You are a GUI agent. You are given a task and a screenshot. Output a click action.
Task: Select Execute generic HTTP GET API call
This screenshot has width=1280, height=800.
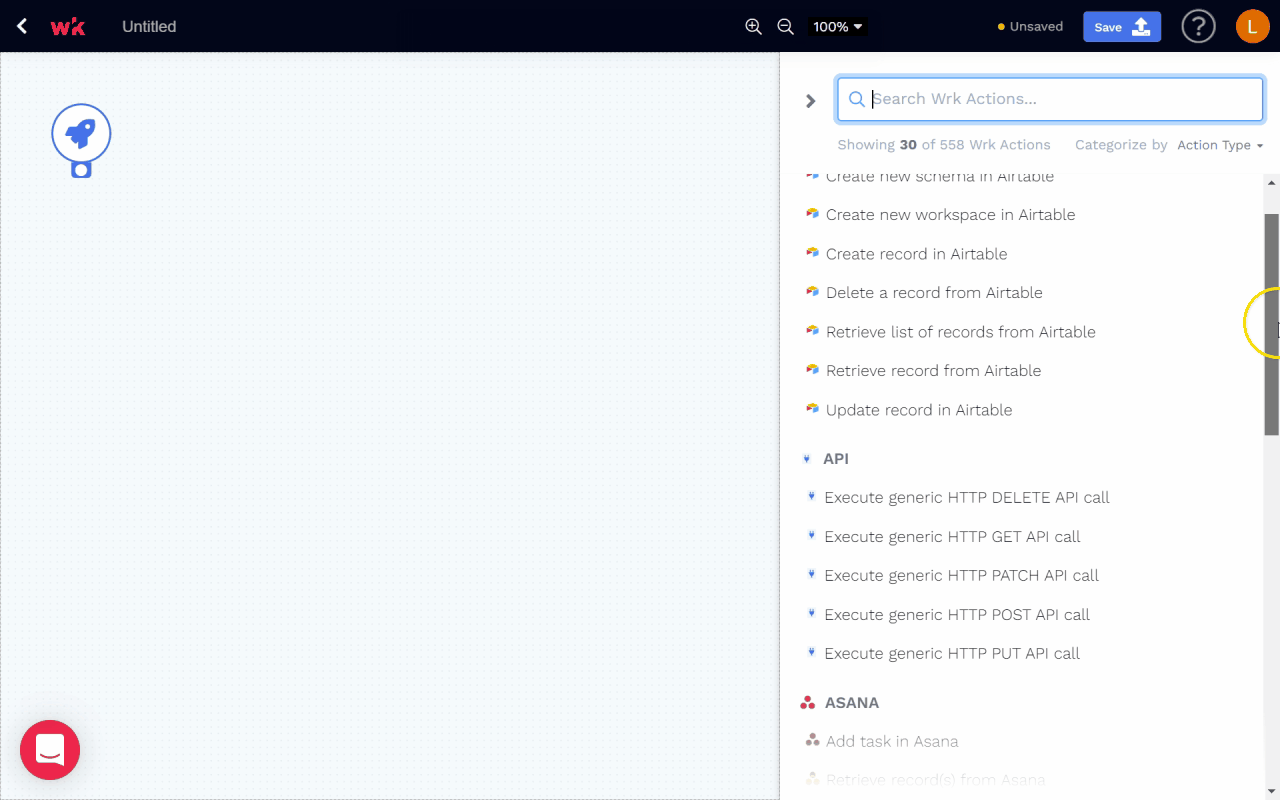point(952,537)
